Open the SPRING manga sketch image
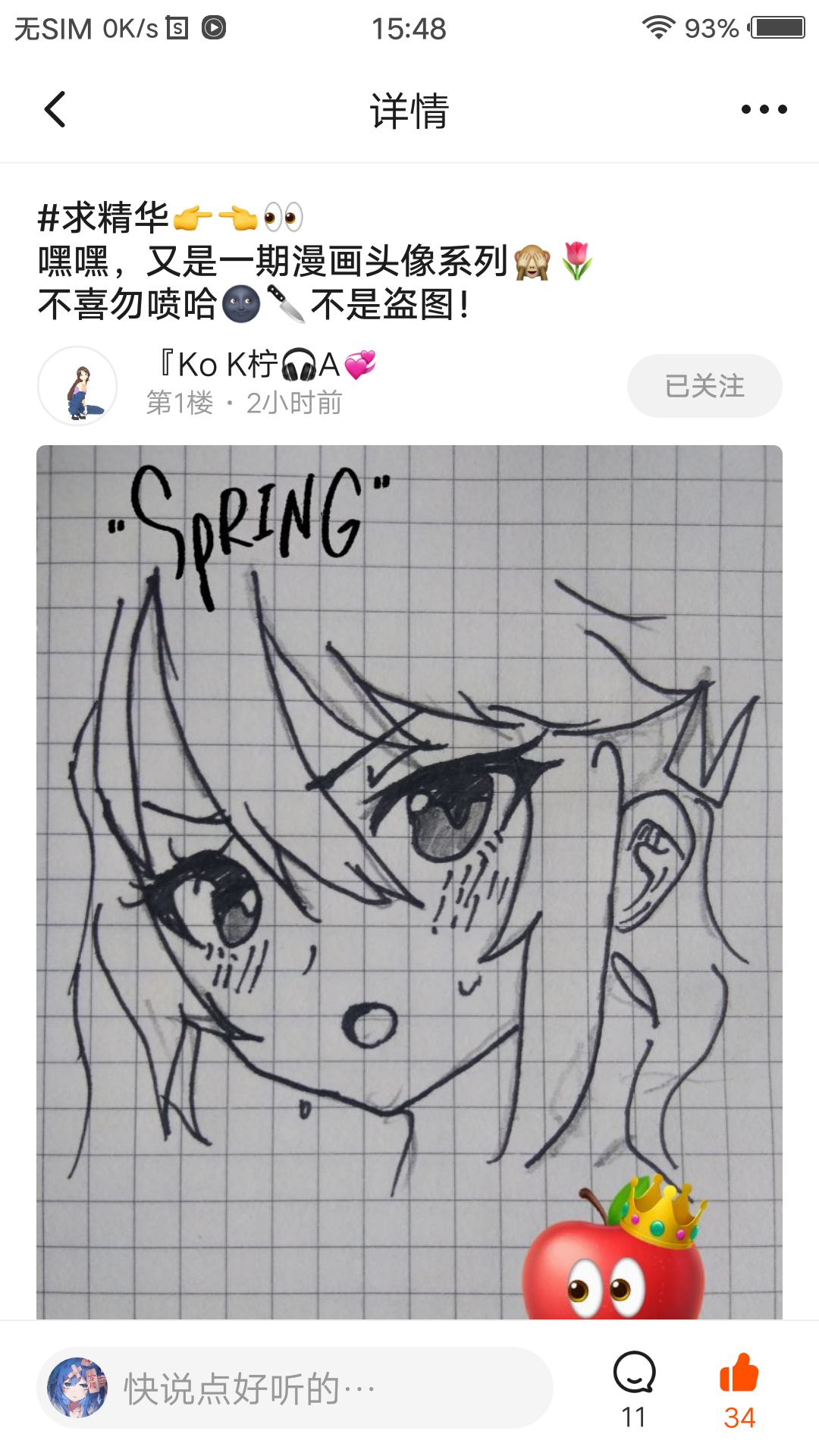 (x=409, y=882)
